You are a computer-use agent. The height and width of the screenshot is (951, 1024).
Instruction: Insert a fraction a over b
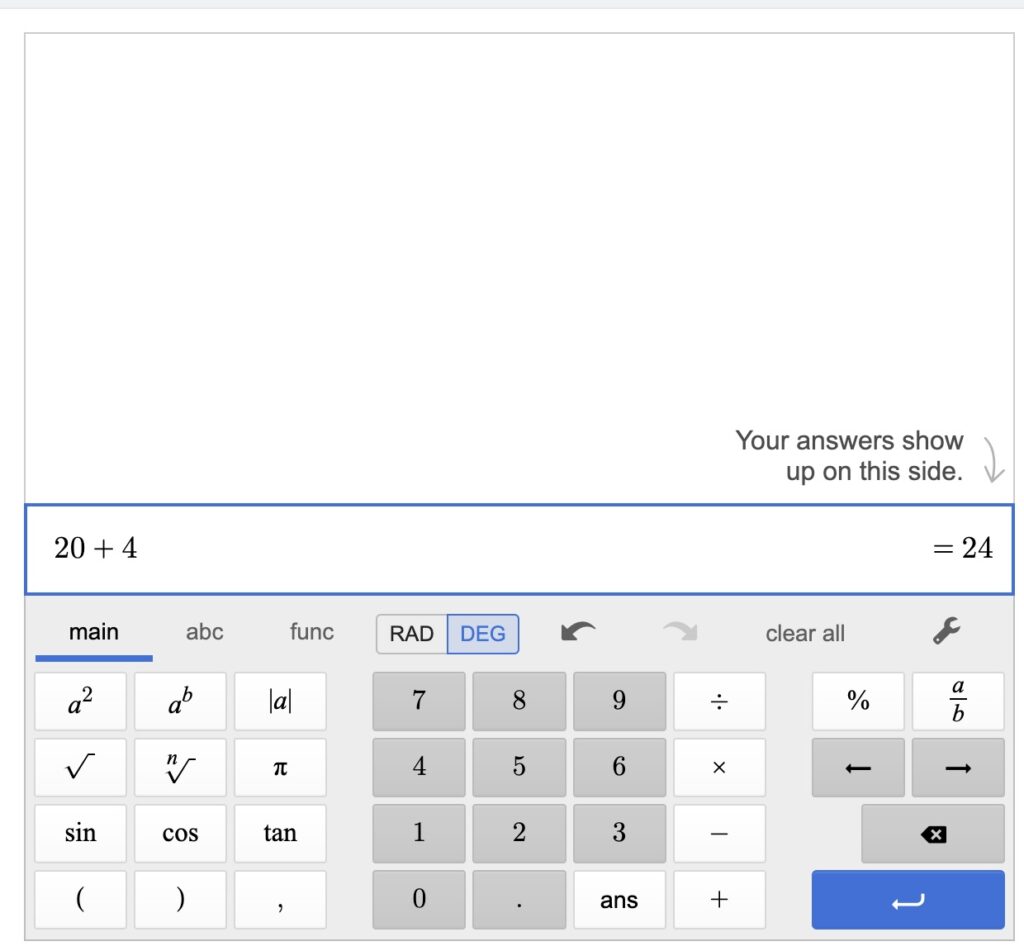click(958, 701)
